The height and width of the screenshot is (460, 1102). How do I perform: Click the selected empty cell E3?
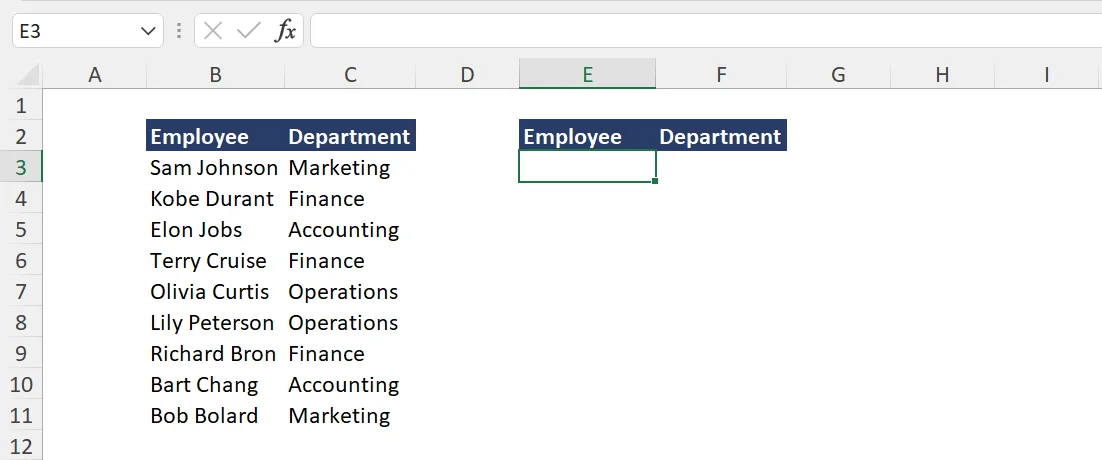[x=588, y=166]
